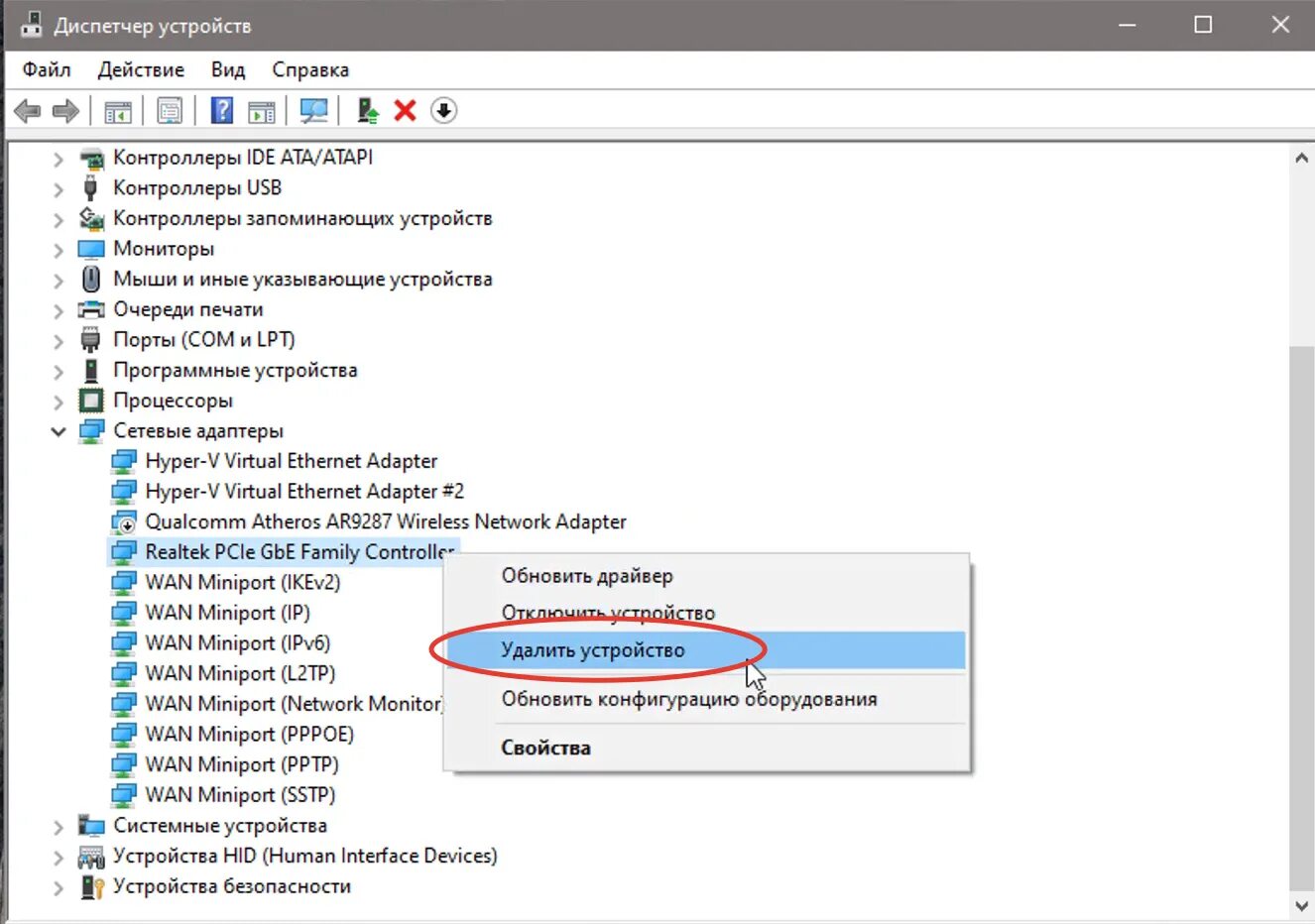Select Realtek PCIe GbE Family Controller
The image size is (1315, 924).
[299, 552]
